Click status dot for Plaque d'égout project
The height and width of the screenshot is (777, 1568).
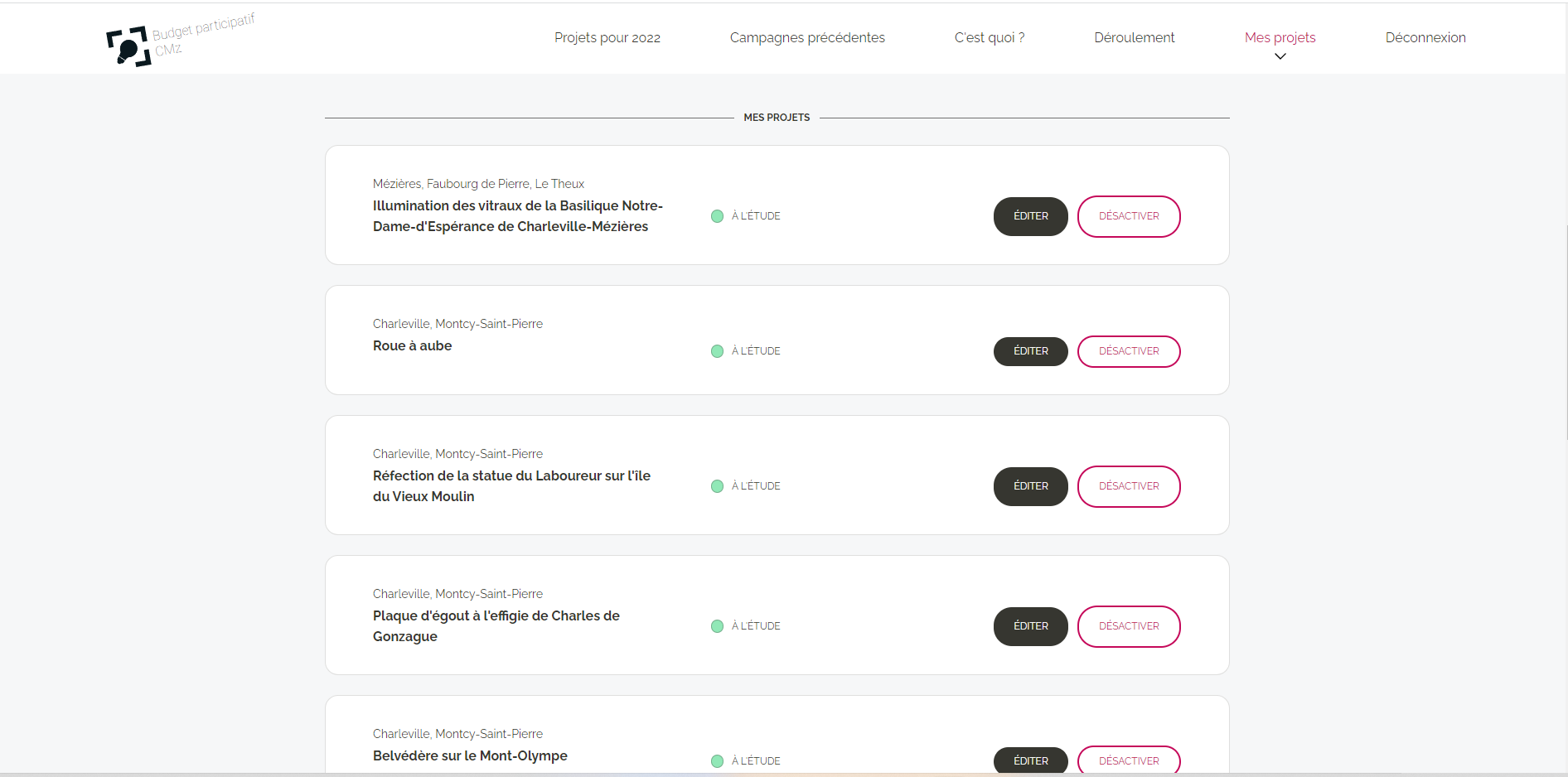pos(718,626)
